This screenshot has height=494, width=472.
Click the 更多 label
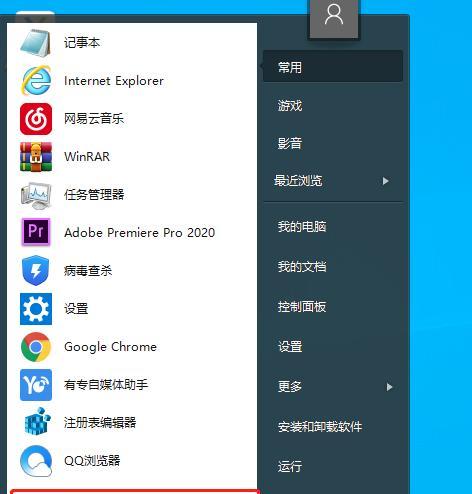(x=290, y=386)
